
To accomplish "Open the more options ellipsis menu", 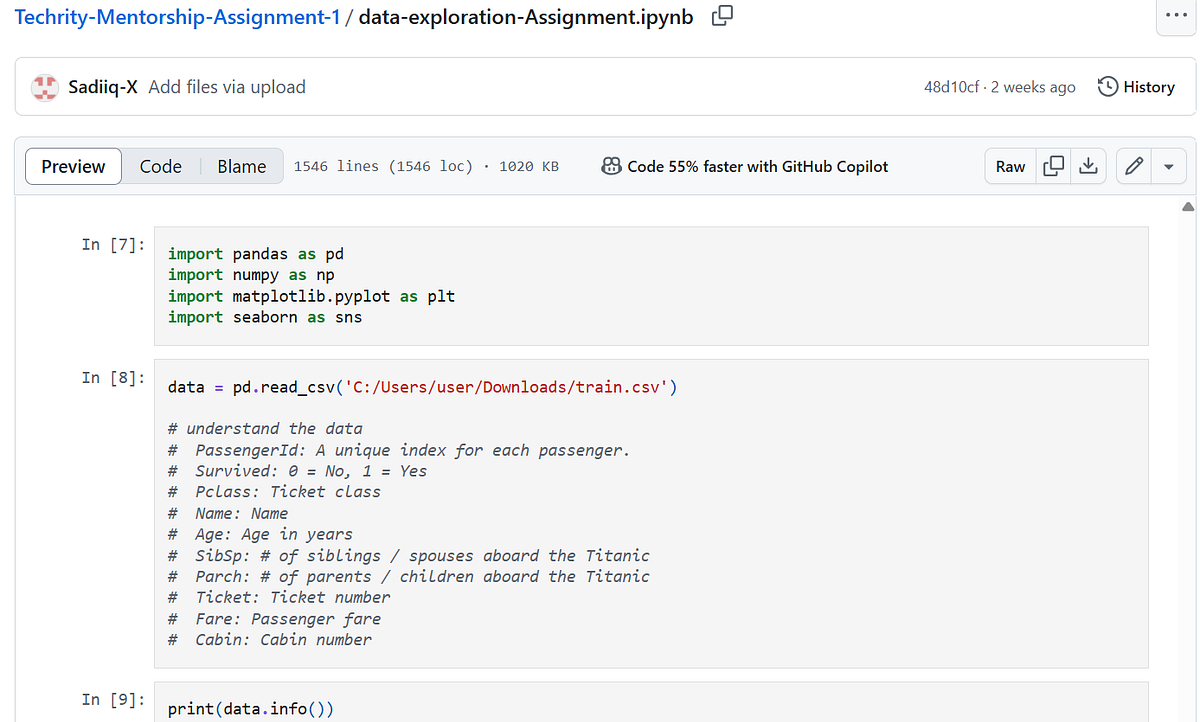I will (x=1176, y=17).
